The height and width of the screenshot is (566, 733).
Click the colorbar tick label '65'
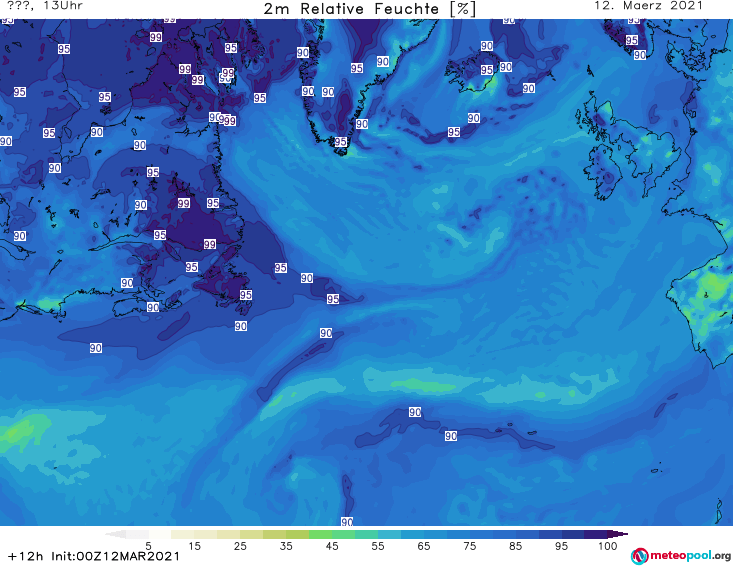click(x=423, y=546)
